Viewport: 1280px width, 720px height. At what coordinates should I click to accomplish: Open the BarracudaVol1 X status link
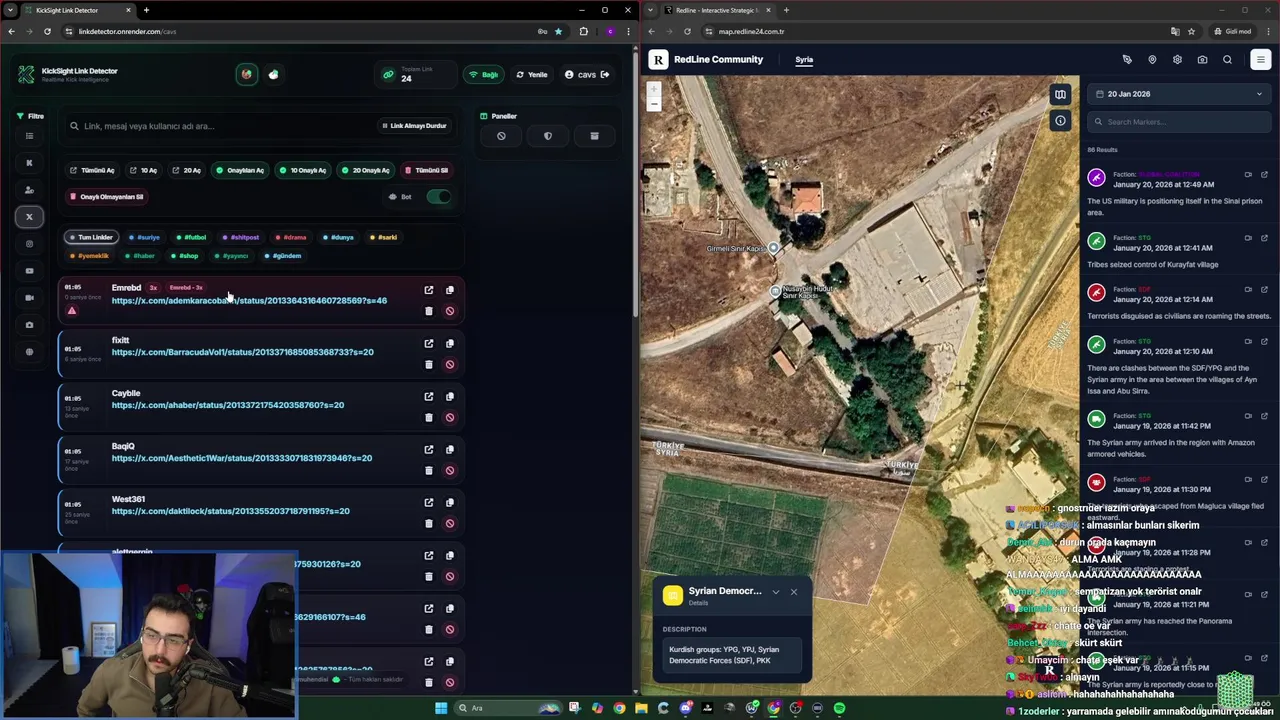coord(242,352)
